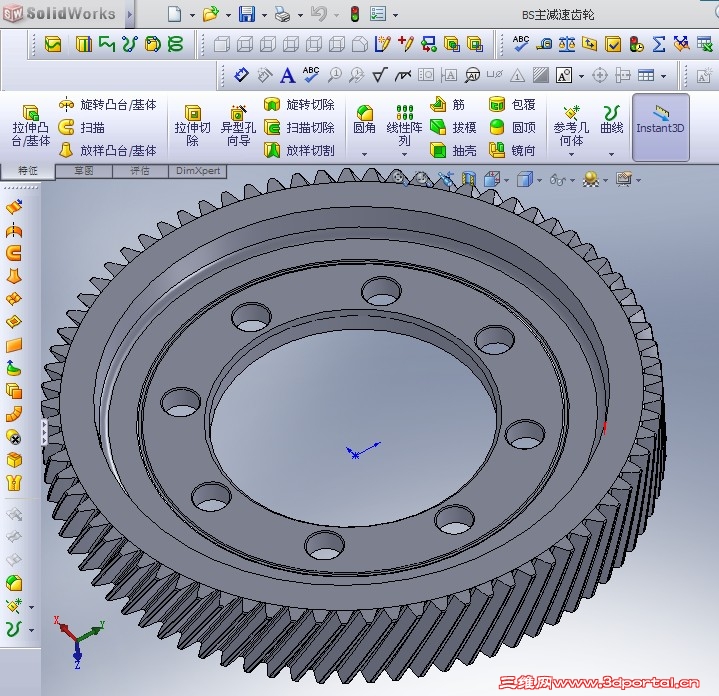Click Linear Pattern (线性阵列) tool
719x696 pixels.
pyautogui.click(x=404, y=125)
